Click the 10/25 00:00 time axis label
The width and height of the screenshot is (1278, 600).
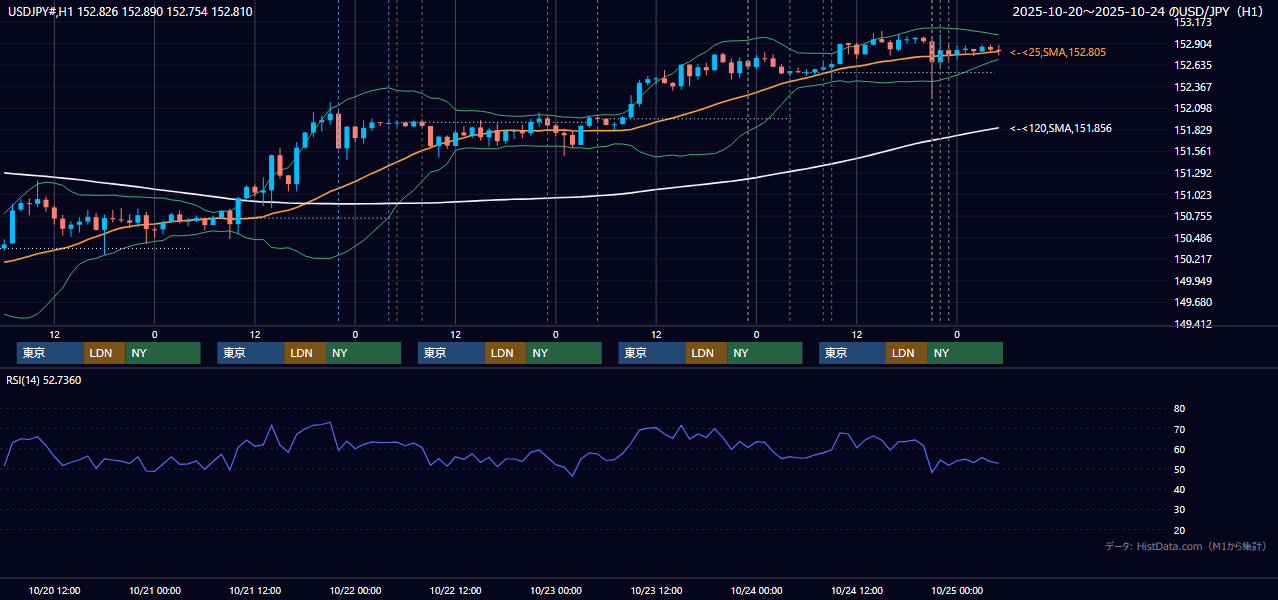957,590
